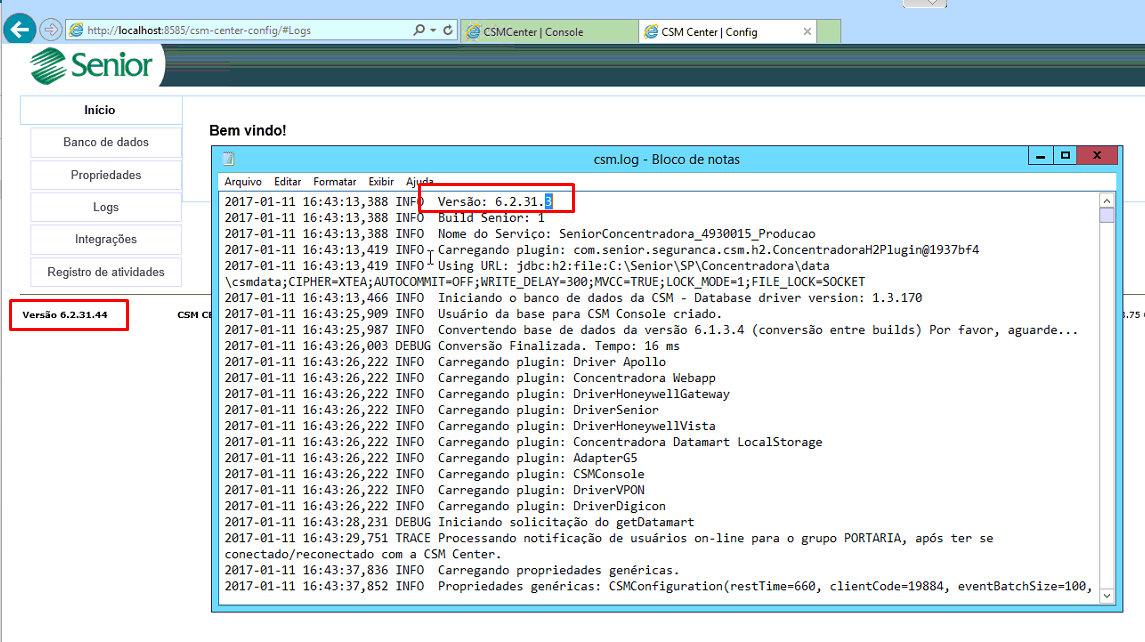
Task: Click the search magnifier icon in address bar
Action: tap(418, 30)
